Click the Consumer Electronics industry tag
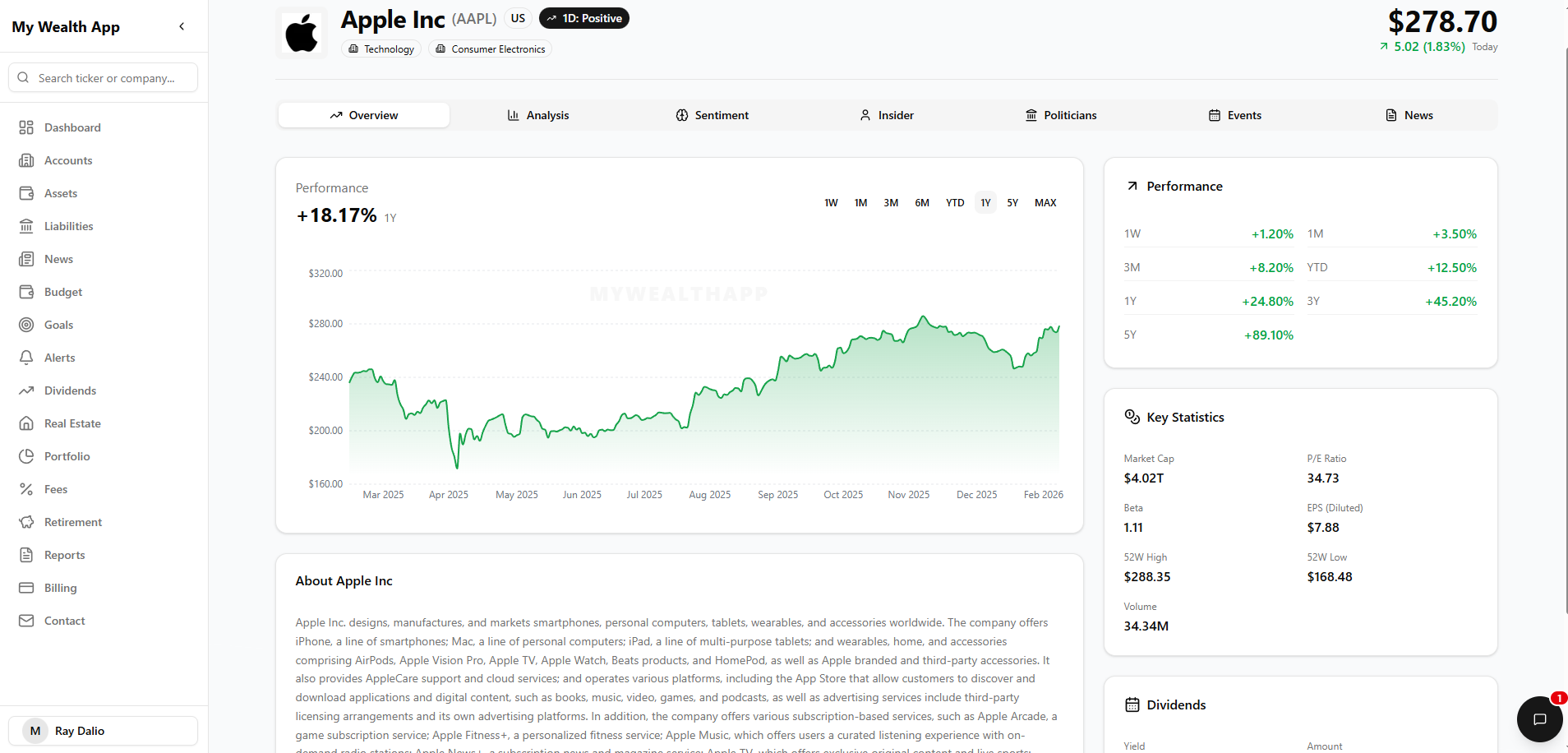Screen dimensions: 1568x753 point(490,49)
